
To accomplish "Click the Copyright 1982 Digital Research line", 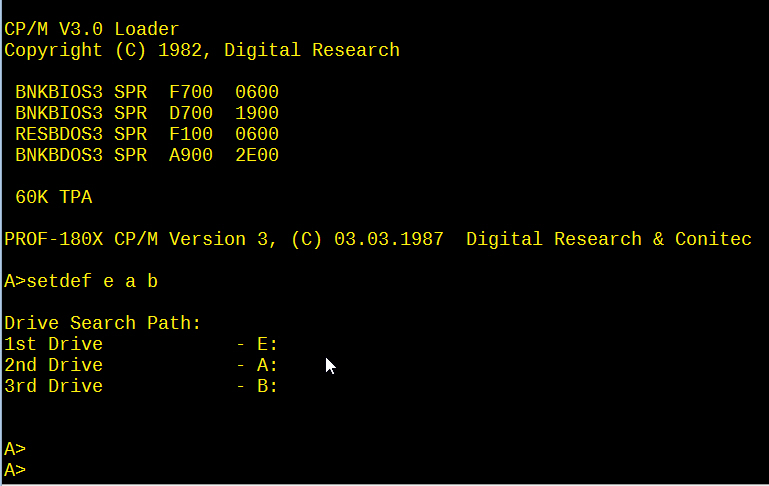I will [x=202, y=50].
